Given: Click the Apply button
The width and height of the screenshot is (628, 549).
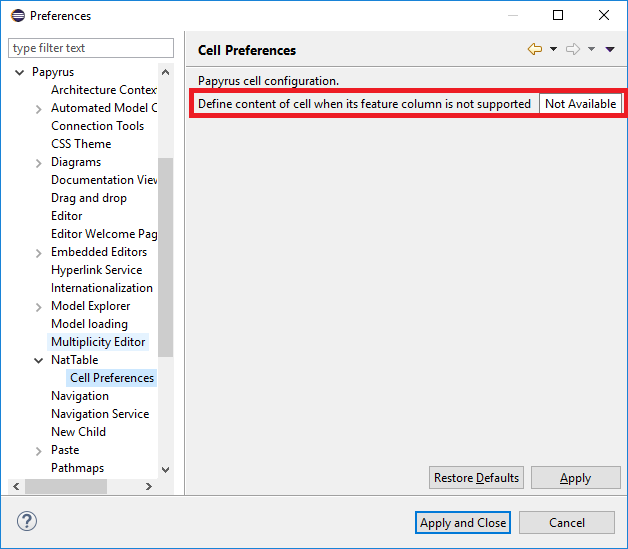Looking at the screenshot, I should (x=576, y=478).
